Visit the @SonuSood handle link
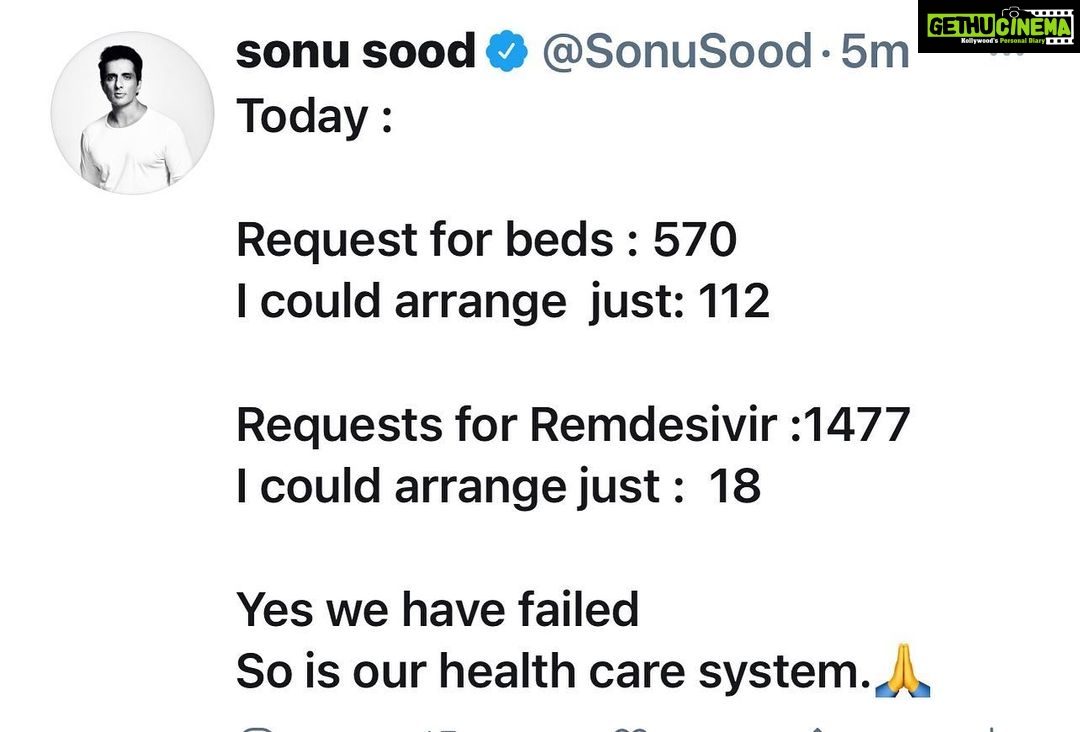The width and height of the screenshot is (1080, 732). pyautogui.click(x=677, y=51)
